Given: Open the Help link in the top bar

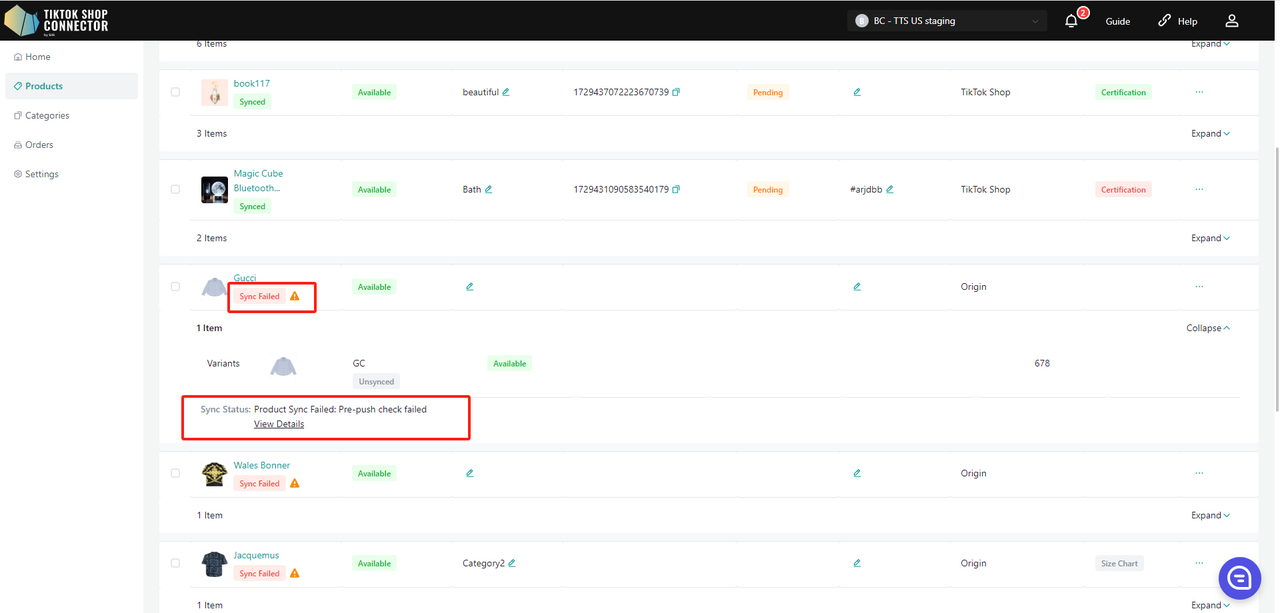Looking at the screenshot, I should coord(1177,21).
